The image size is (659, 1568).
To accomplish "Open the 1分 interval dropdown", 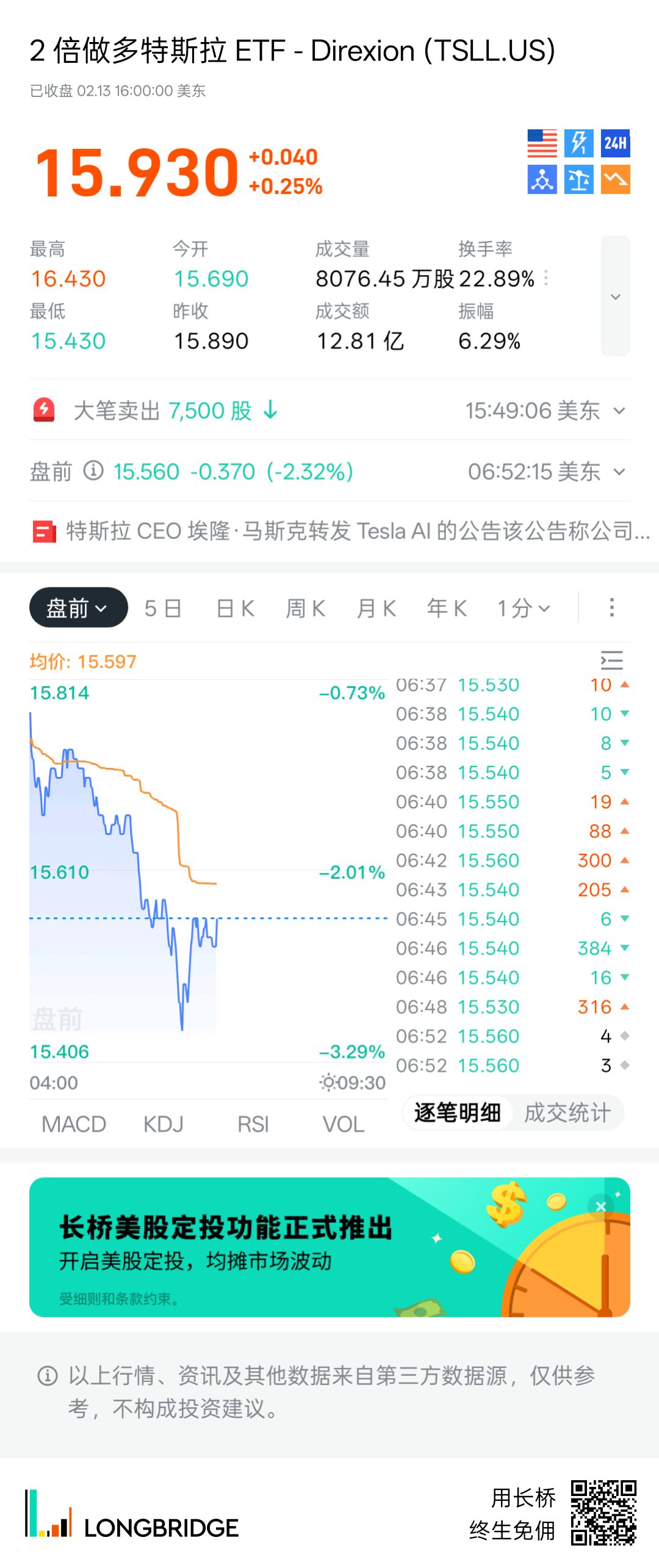I will tap(524, 608).
